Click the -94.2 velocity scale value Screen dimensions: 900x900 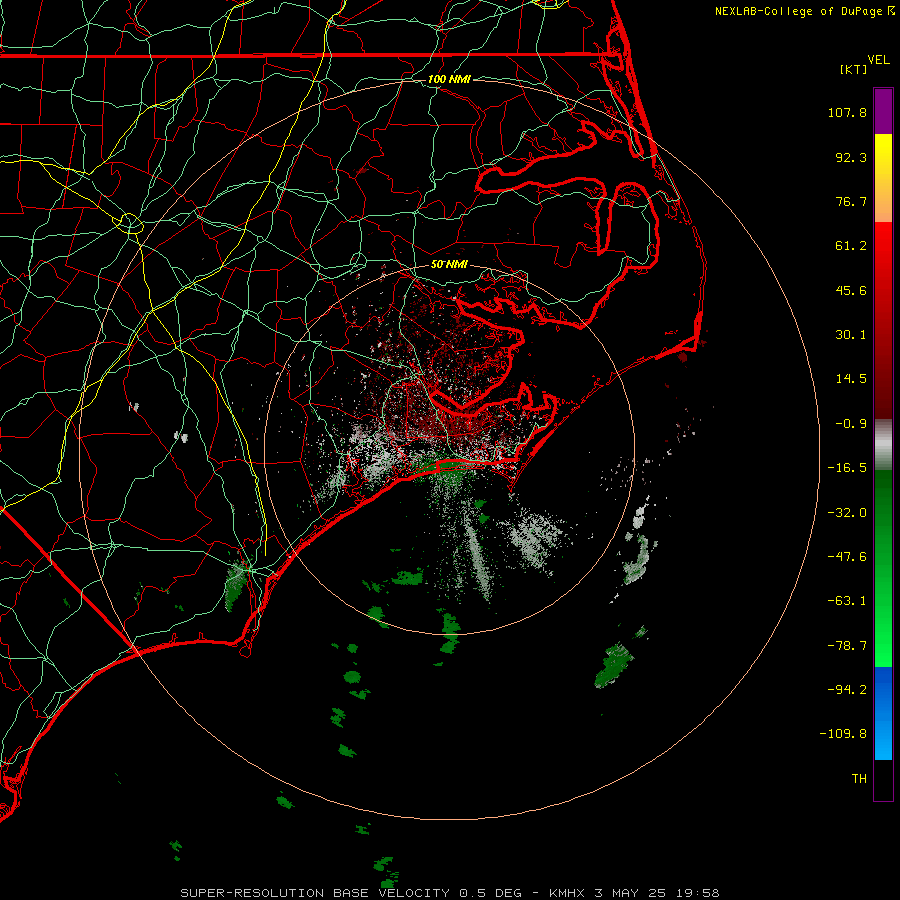click(x=847, y=690)
